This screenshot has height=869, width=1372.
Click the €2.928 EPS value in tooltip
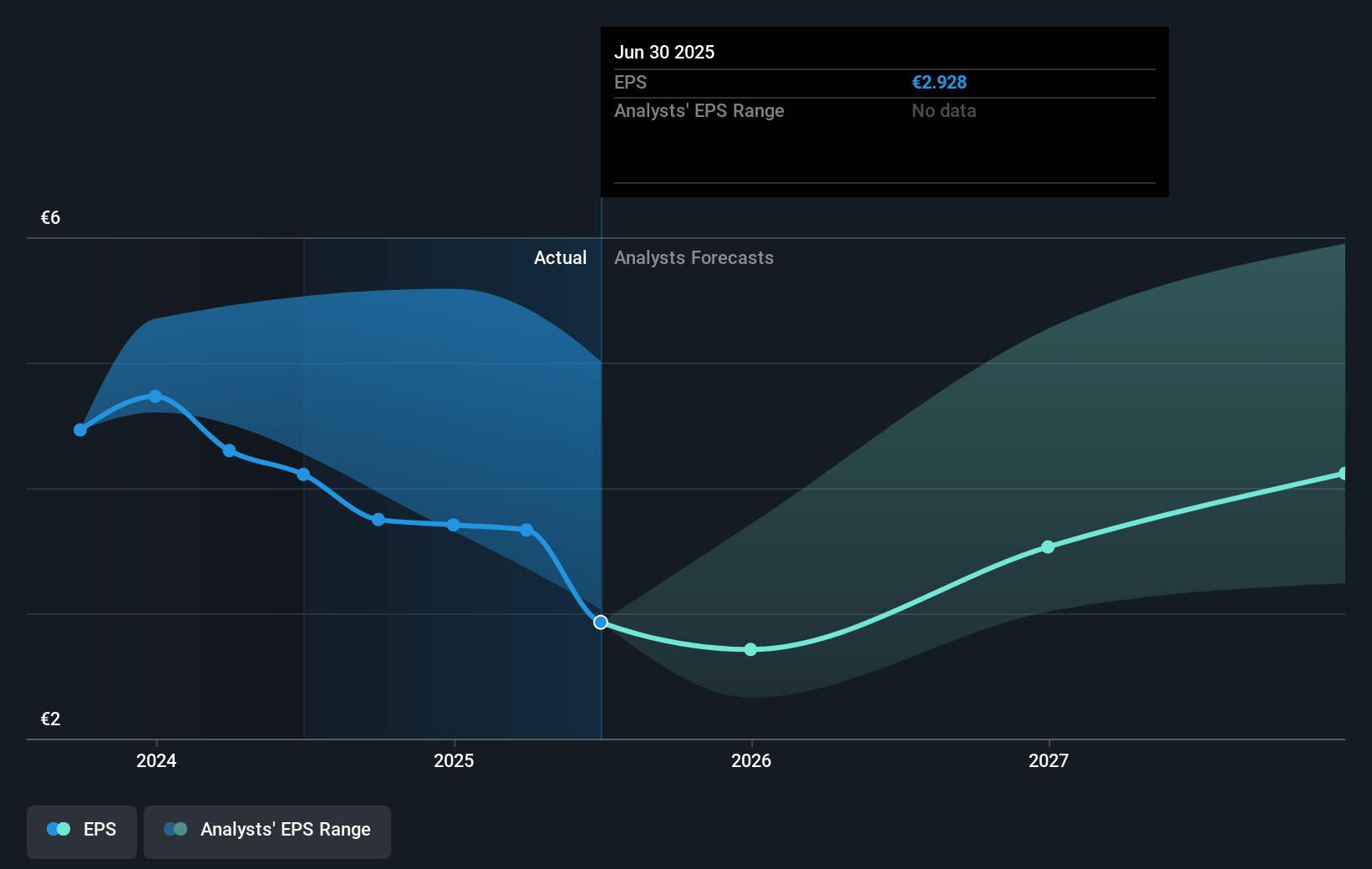(939, 83)
